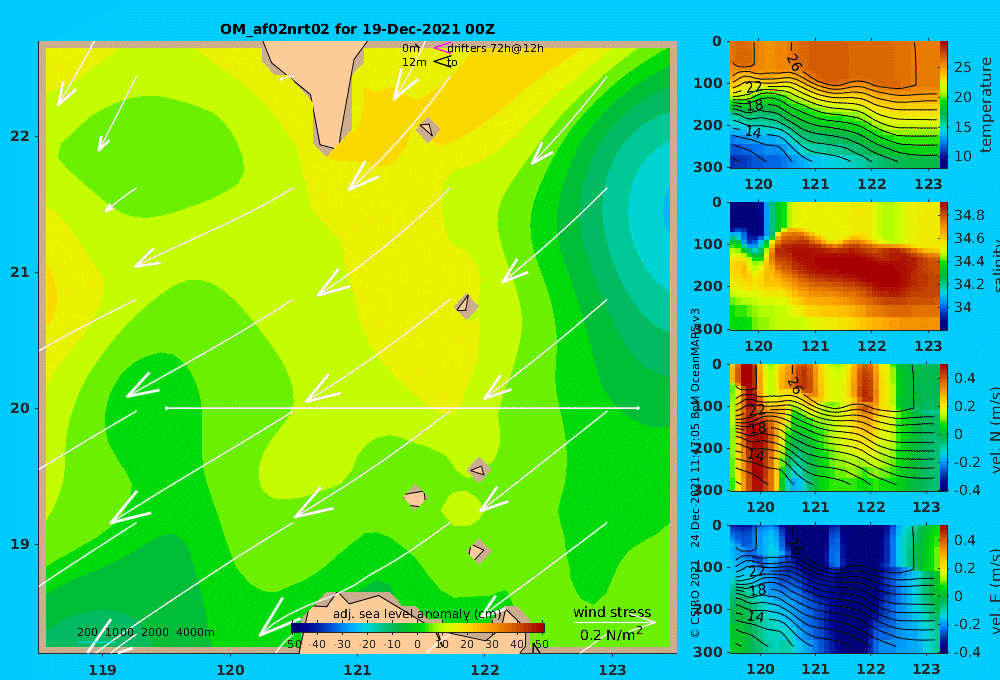Click the salinity panel colorbar
1000x680 pixels.
[x=944, y=266]
